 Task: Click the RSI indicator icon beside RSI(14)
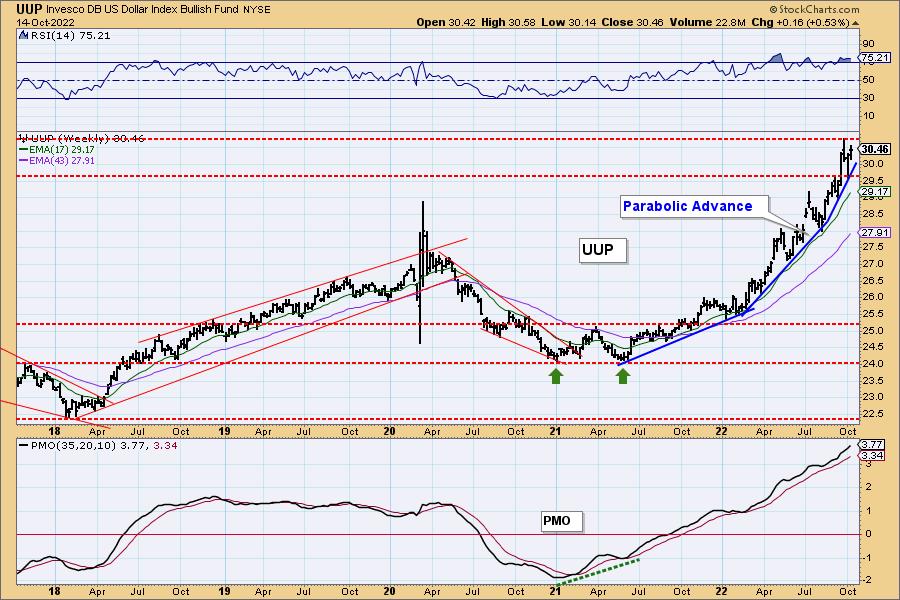[x=23, y=35]
